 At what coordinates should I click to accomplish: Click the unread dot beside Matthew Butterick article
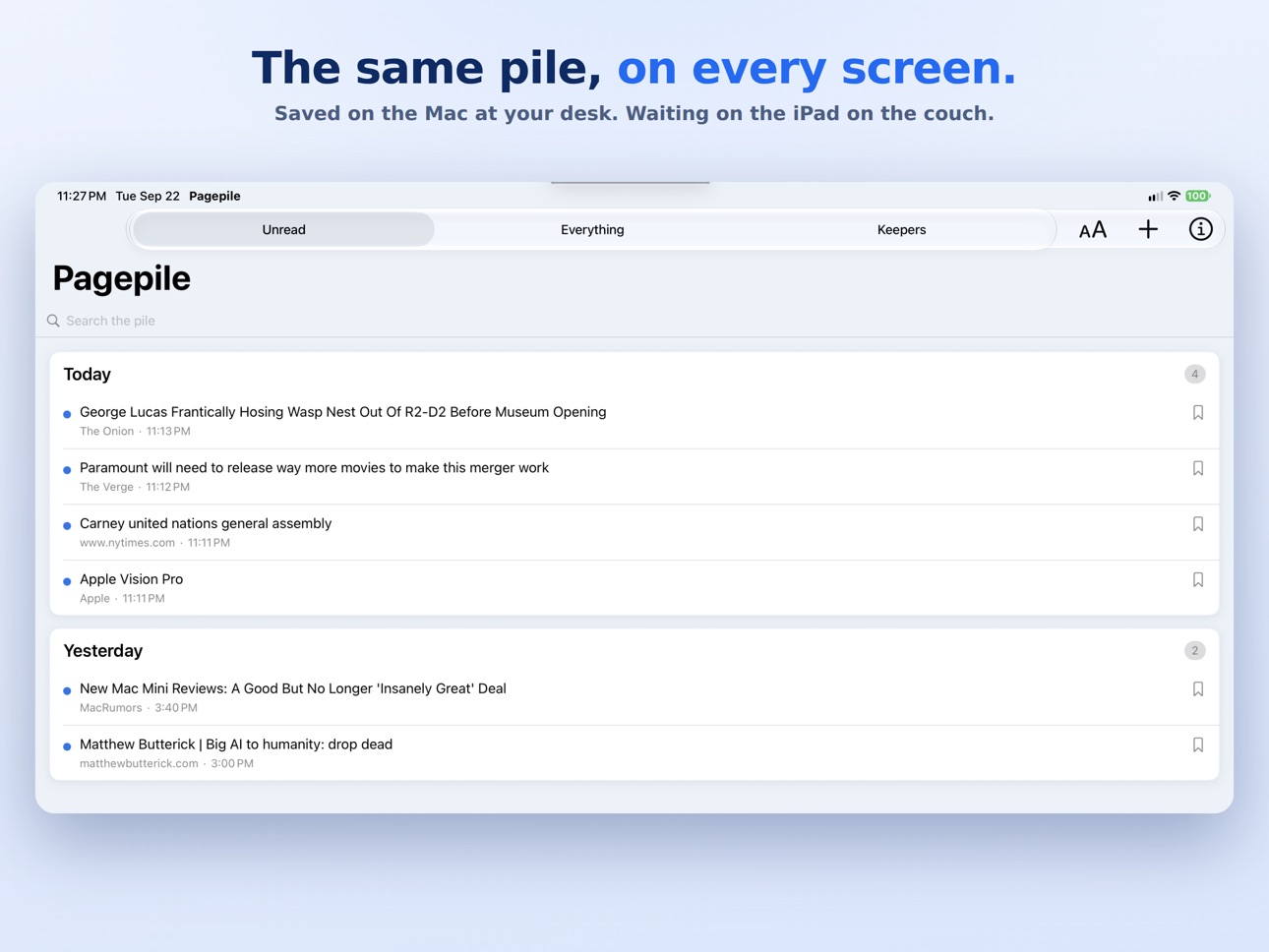67,746
